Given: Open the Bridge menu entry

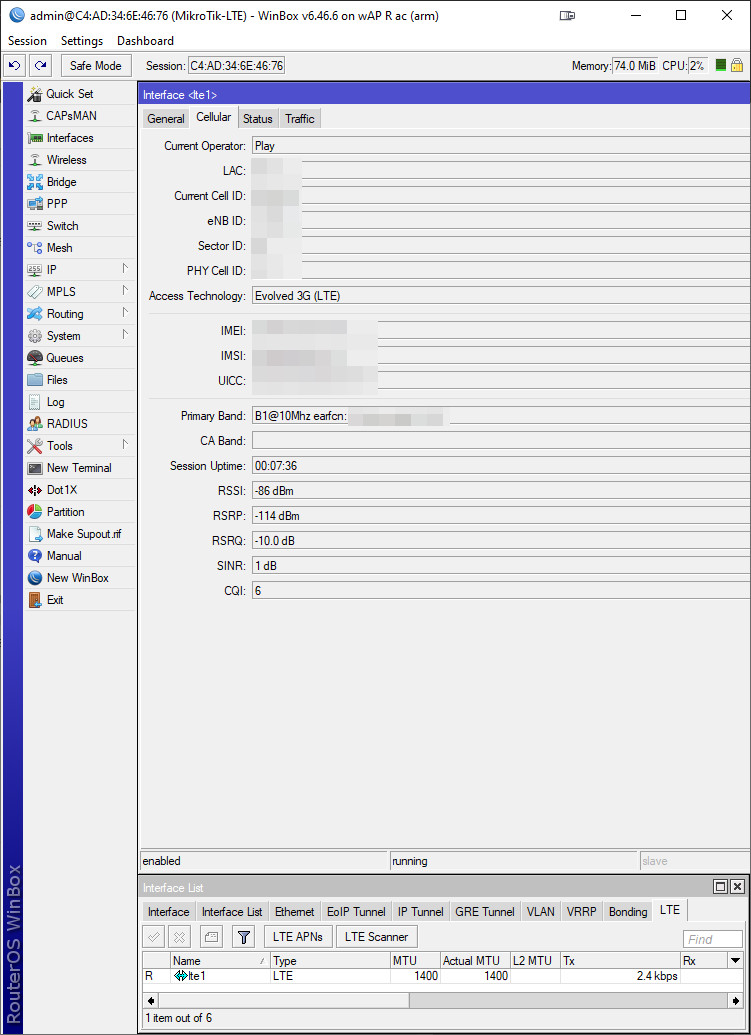Looking at the screenshot, I should (x=80, y=182).
